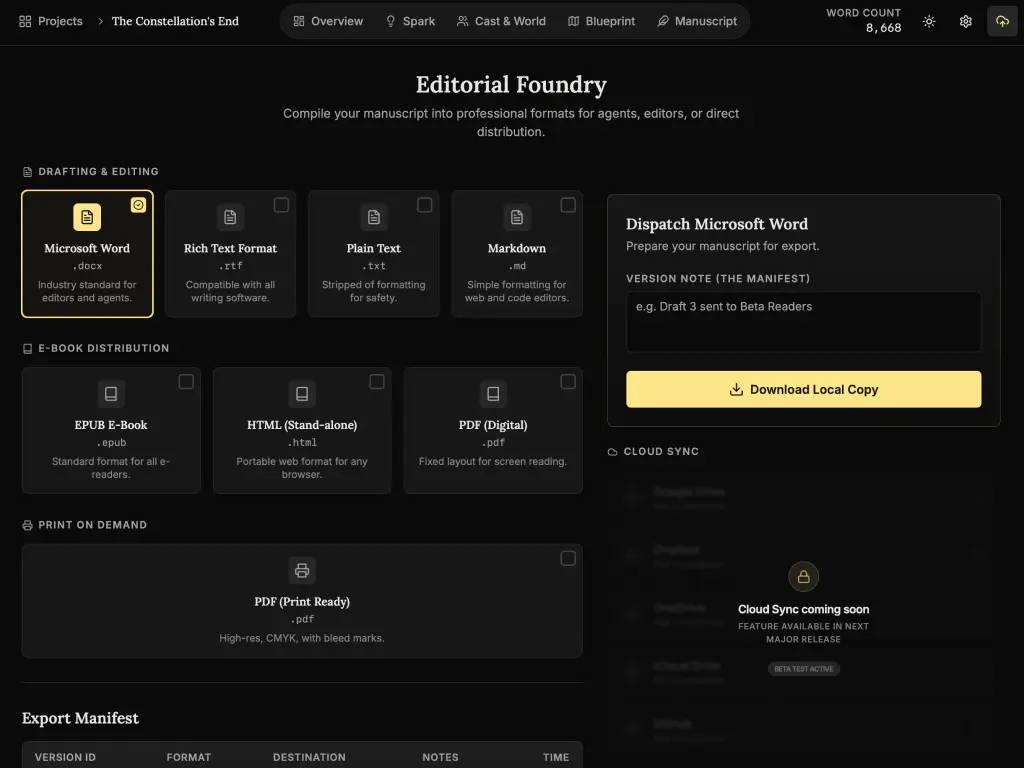
Task: Open settings via the gear icon
Action: 965,20
